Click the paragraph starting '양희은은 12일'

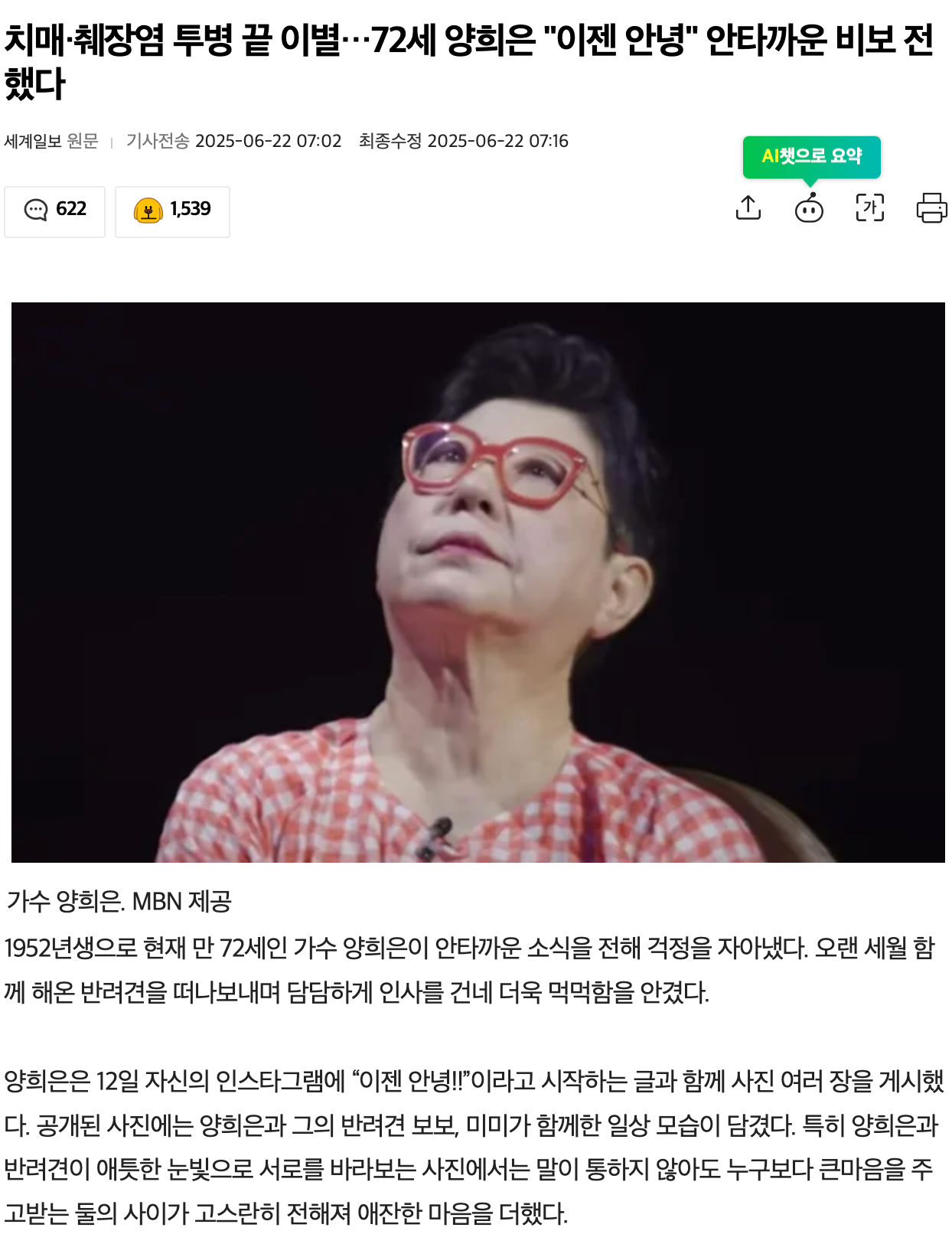click(x=474, y=1147)
